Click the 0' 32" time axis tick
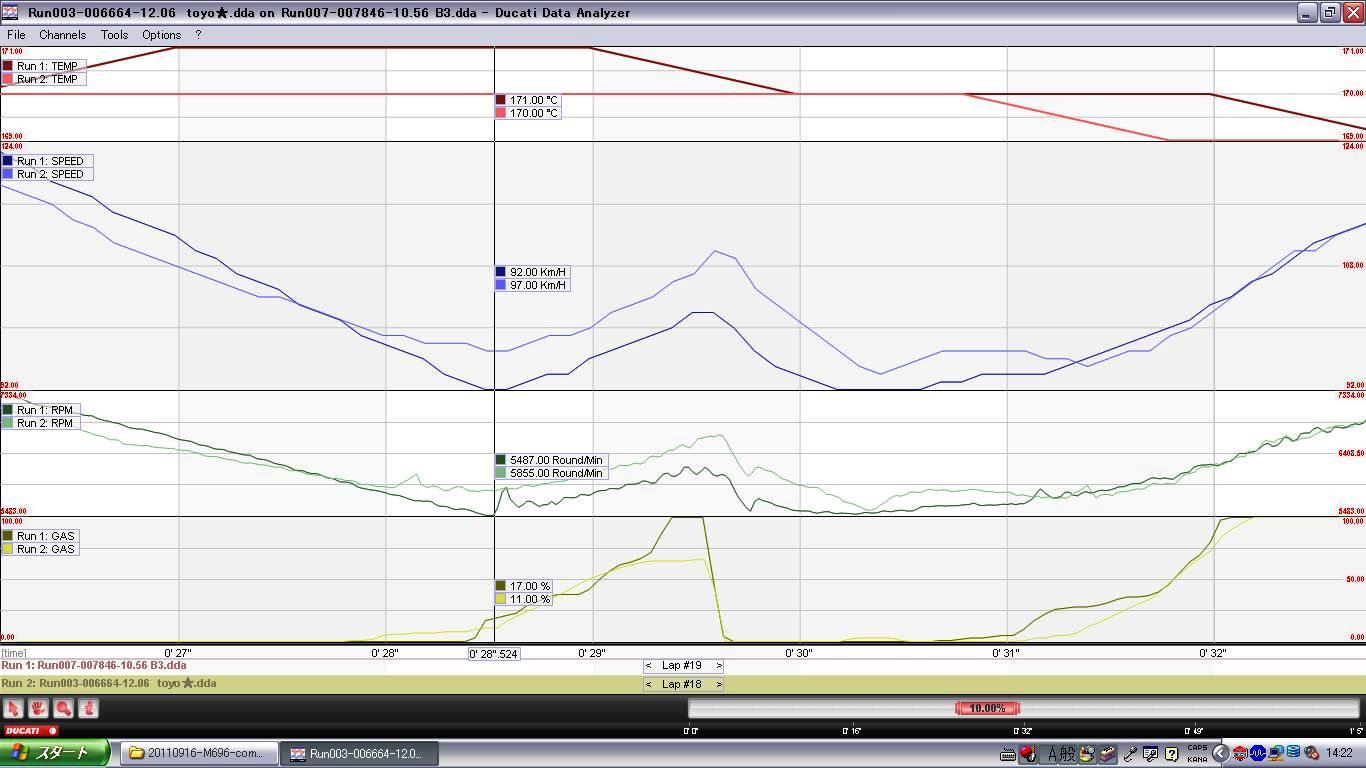 coord(1213,653)
